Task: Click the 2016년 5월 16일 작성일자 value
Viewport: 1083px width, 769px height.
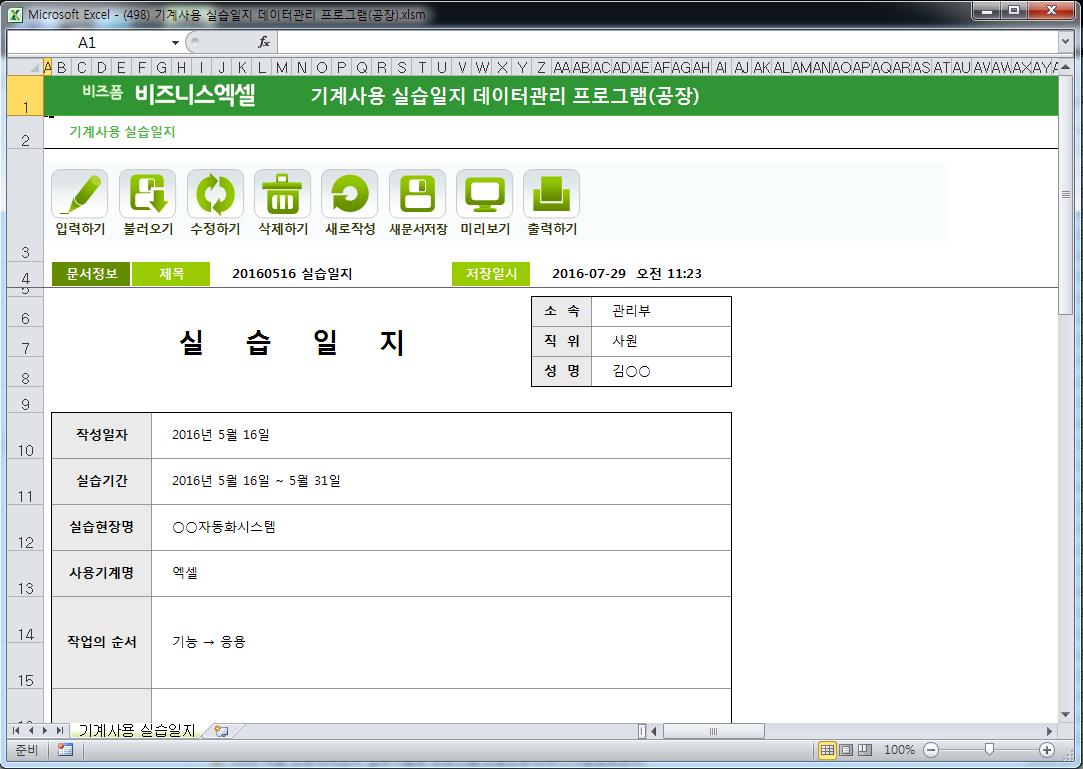Action: click(220, 435)
